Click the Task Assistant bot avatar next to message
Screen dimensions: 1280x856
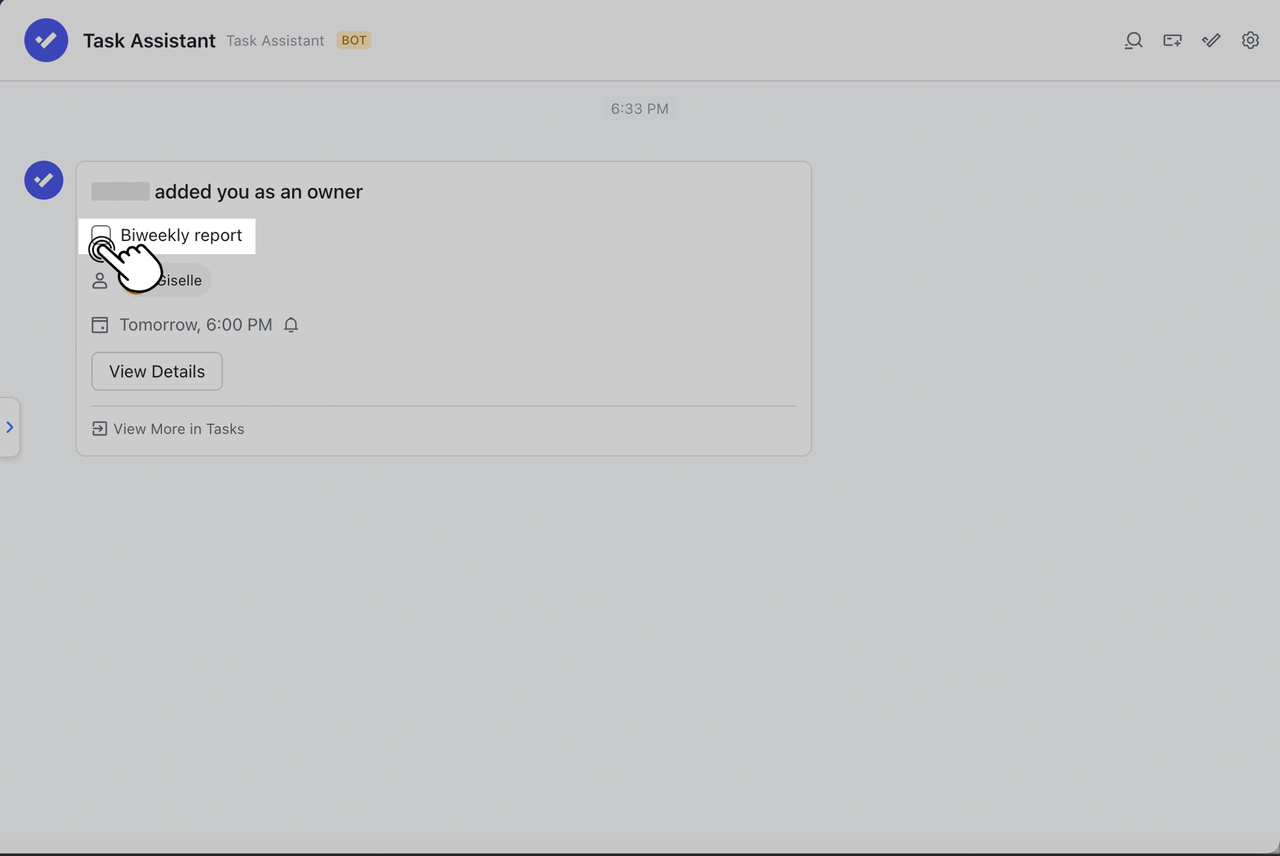(43, 180)
